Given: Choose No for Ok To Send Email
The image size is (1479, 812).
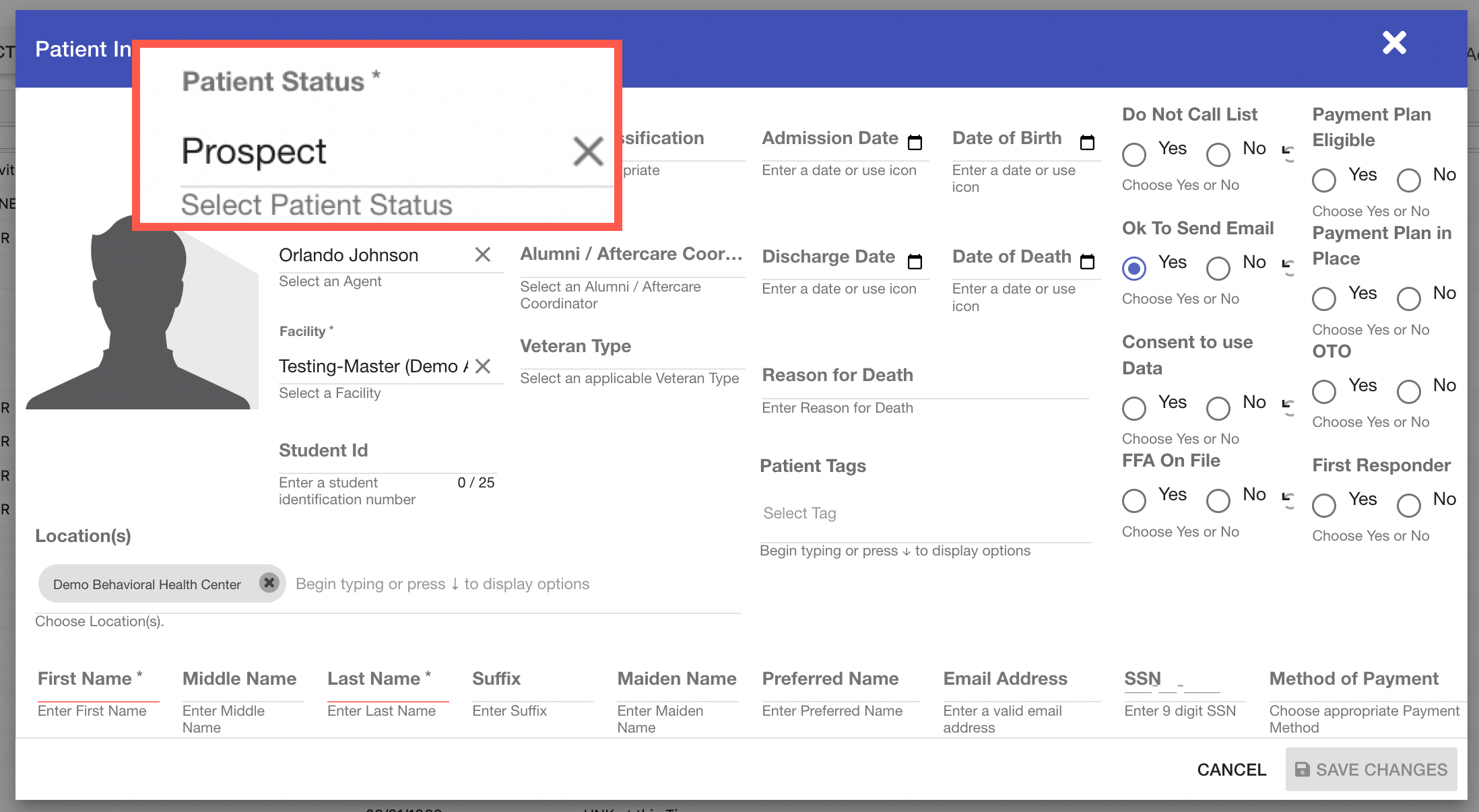Looking at the screenshot, I should (1218, 268).
